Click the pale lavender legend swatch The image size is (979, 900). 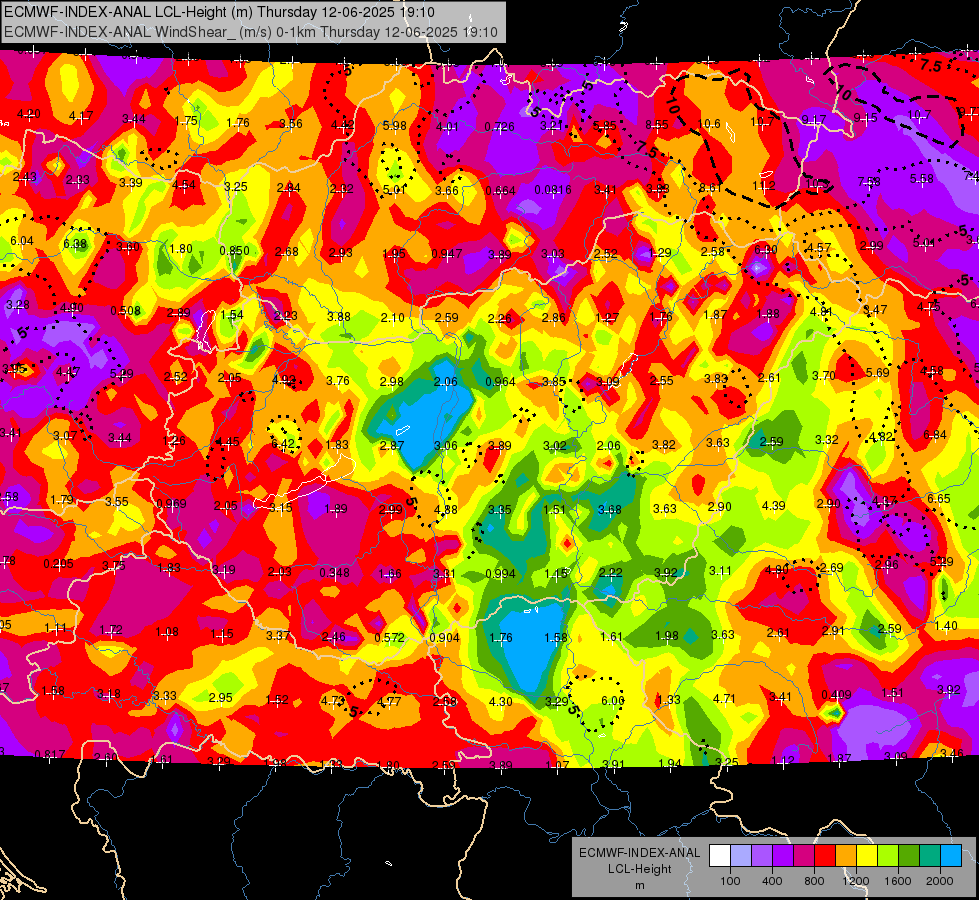point(741,856)
